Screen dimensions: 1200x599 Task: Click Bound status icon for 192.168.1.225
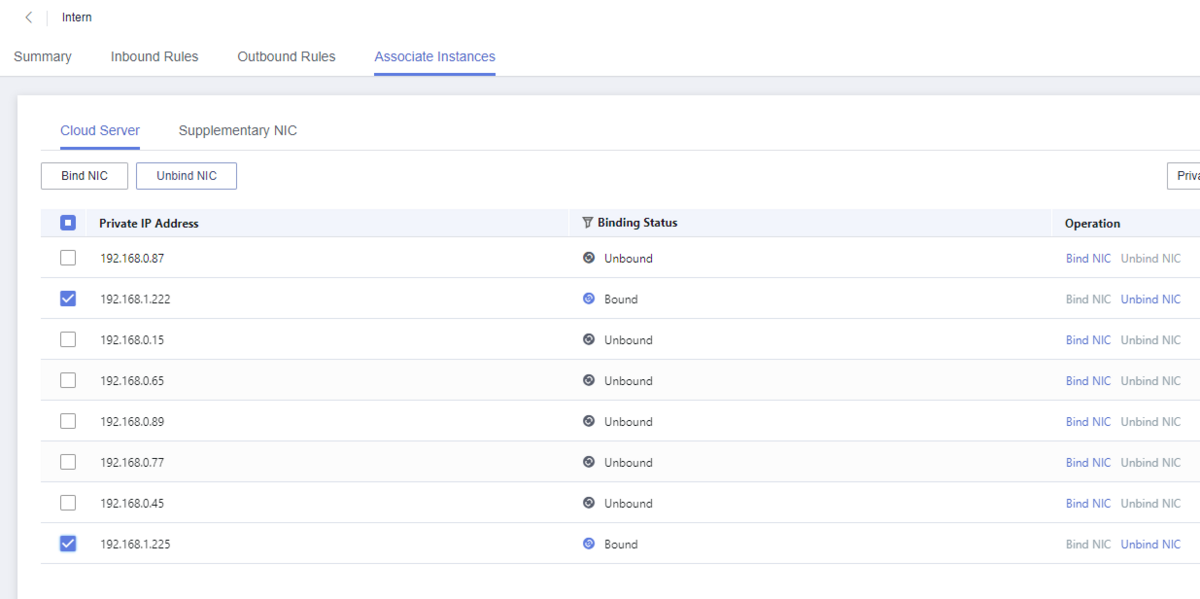[589, 544]
